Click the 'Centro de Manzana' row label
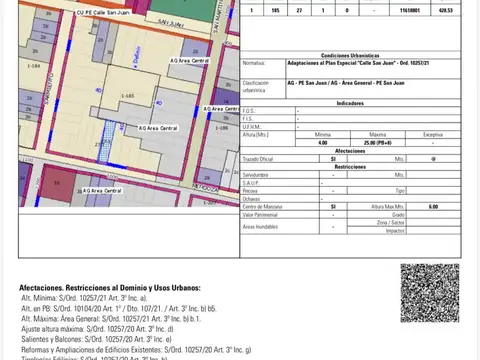Image resolution: width=480 pixels, height=360 pixels. pos(262,207)
